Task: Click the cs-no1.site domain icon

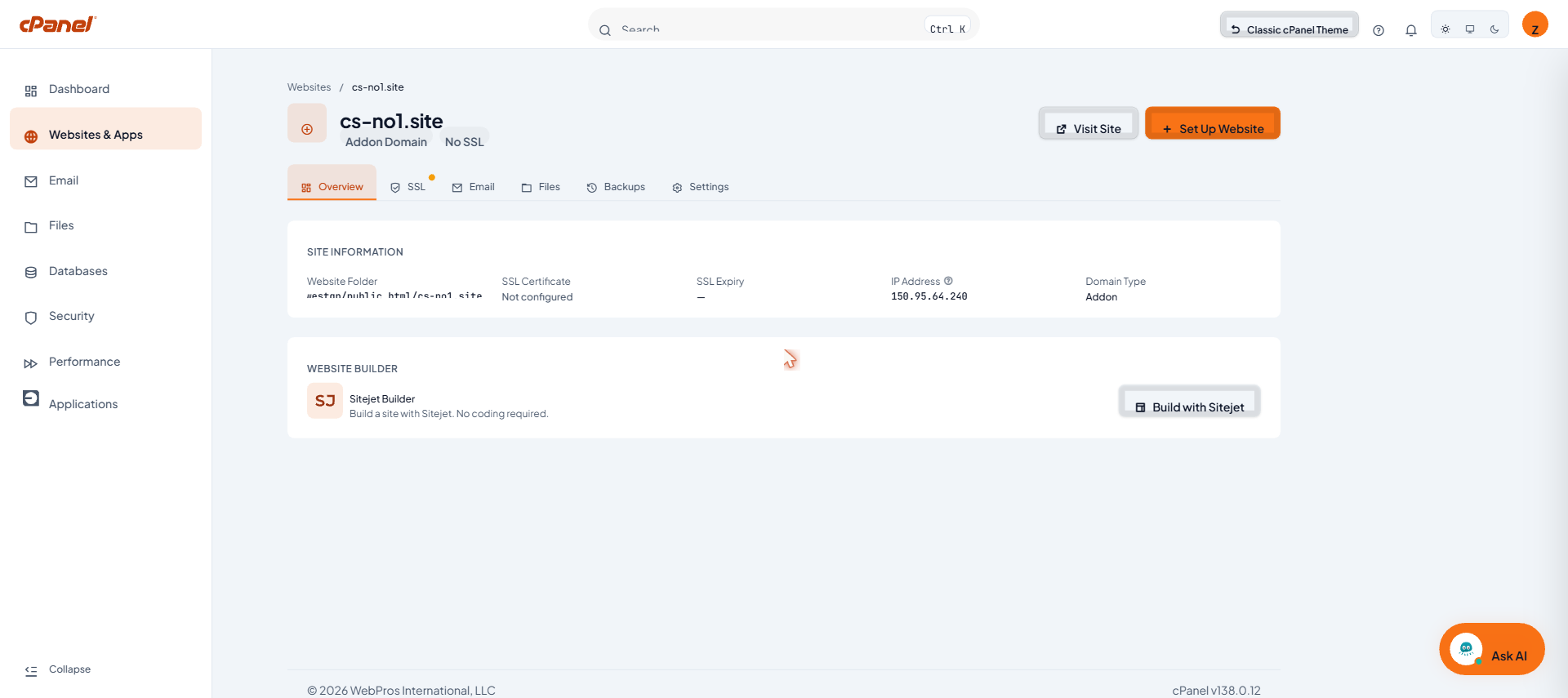Action: [x=307, y=123]
